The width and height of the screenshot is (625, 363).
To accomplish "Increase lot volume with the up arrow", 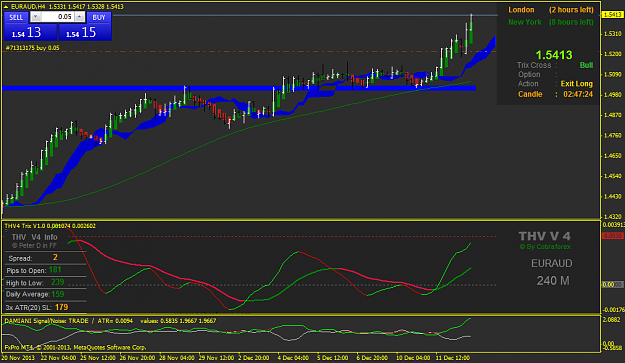I will pyautogui.click(x=80, y=17).
